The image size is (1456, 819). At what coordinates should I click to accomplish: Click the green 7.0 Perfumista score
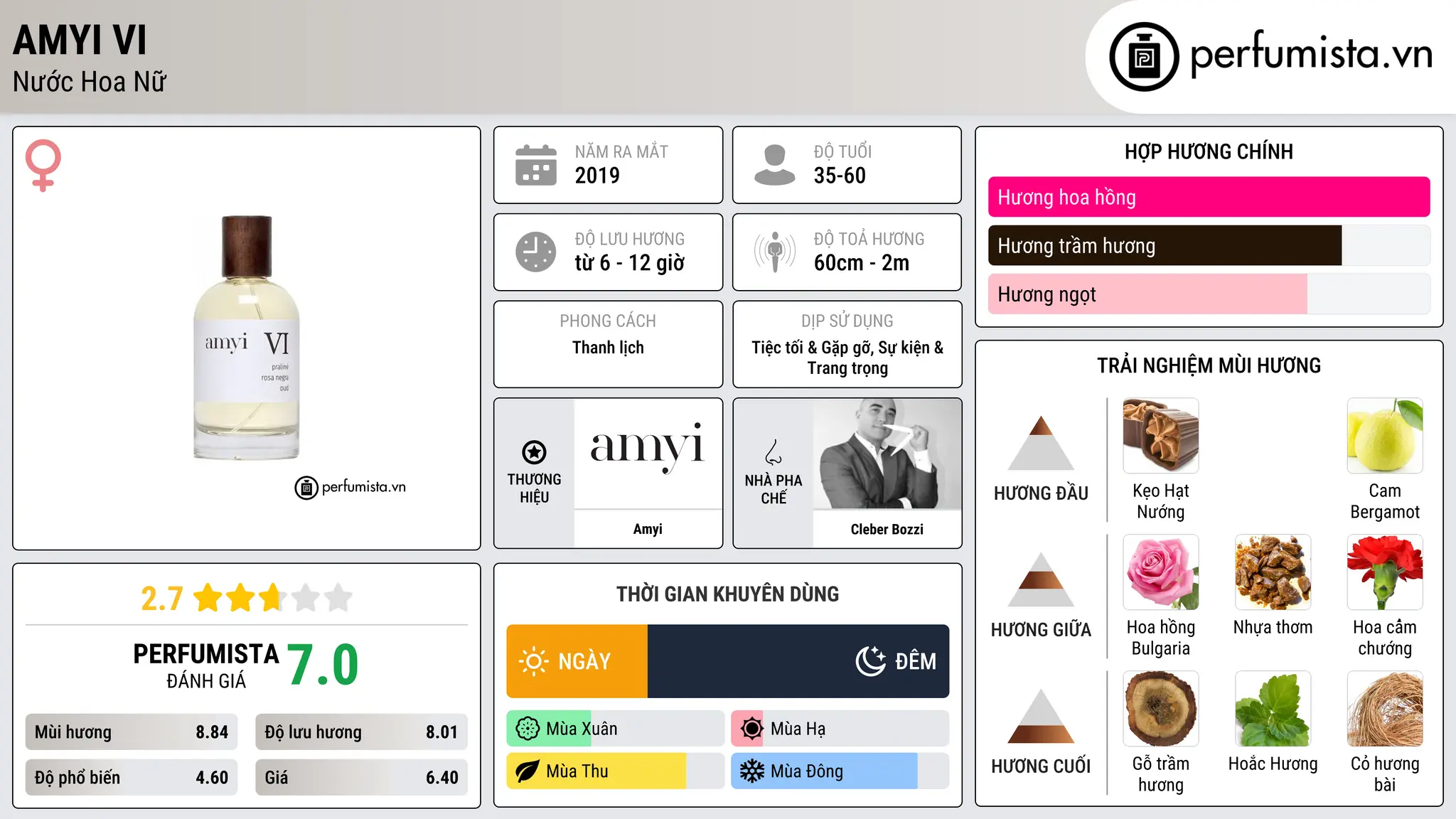[x=323, y=665]
